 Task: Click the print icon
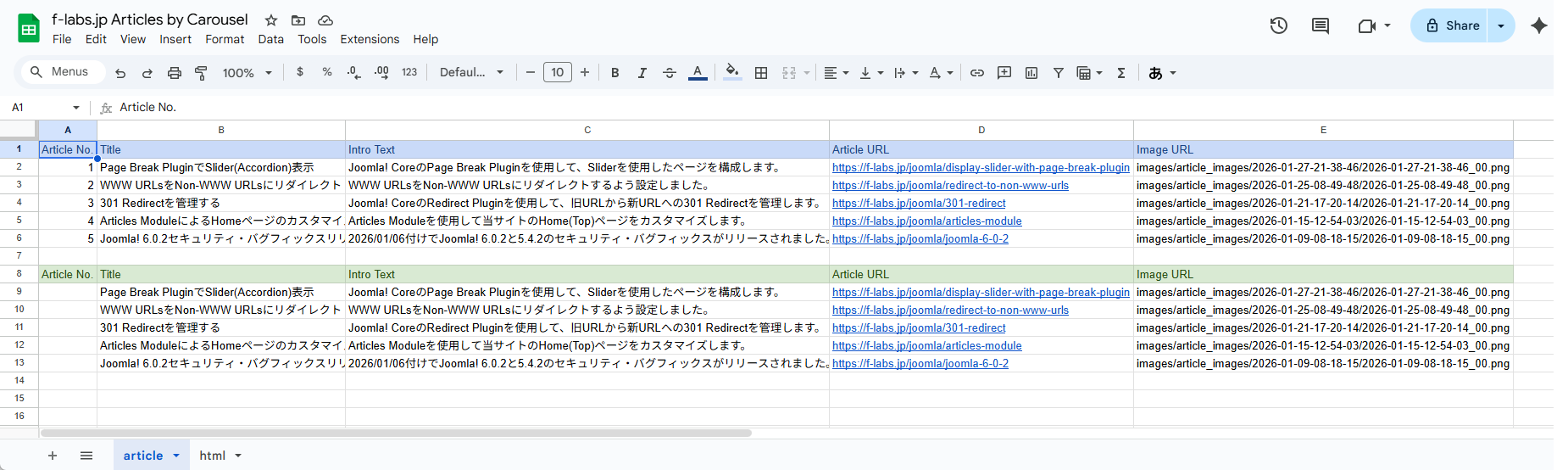coord(175,73)
